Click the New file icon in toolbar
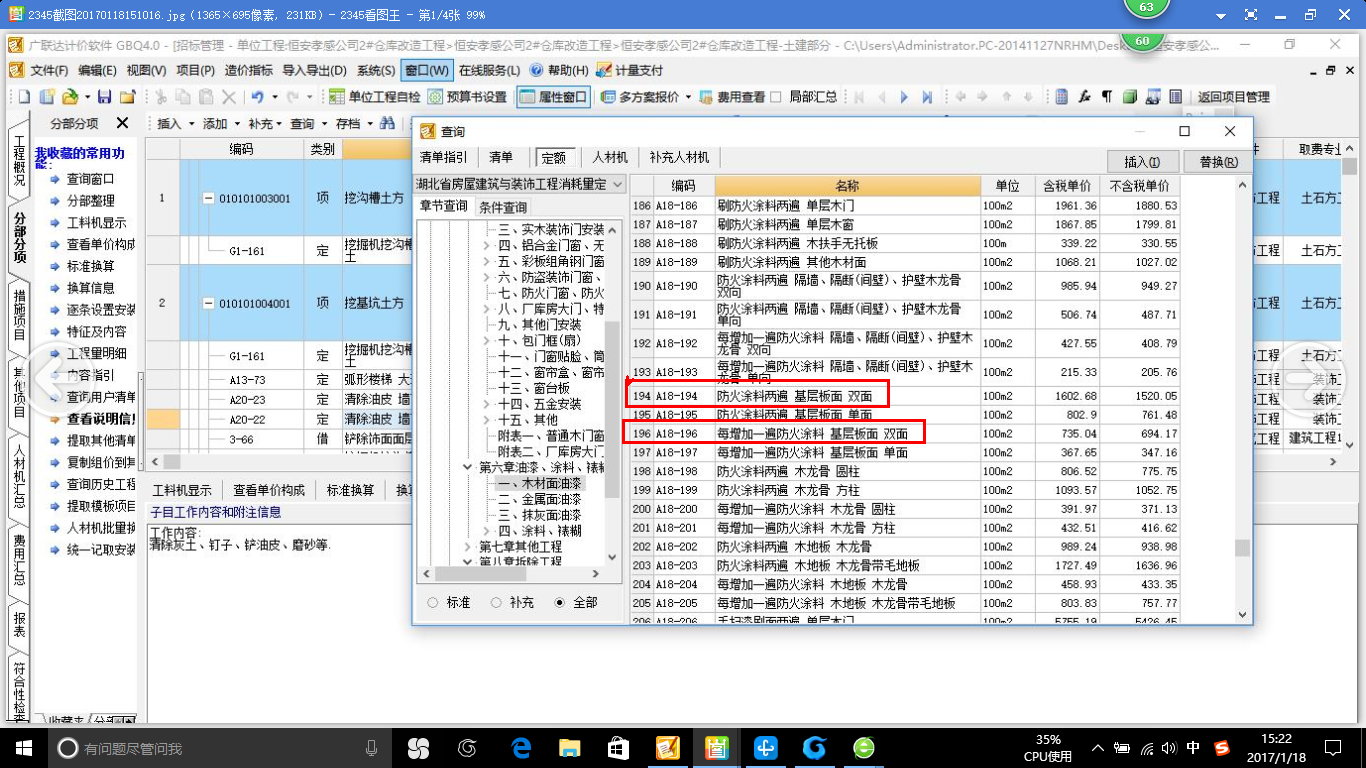1366x768 pixels. point(25,97)
